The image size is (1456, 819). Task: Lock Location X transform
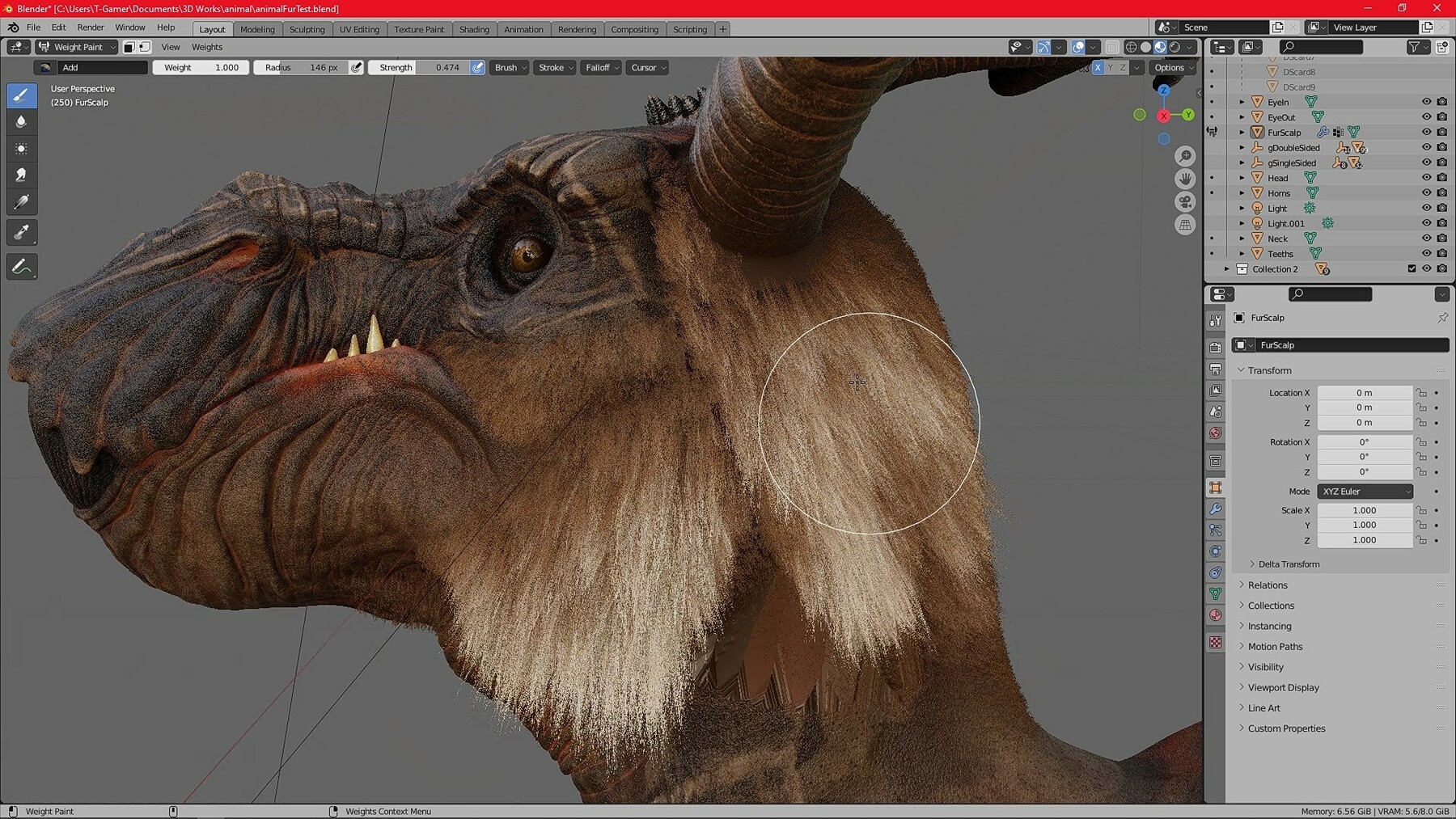[1421, 393]
